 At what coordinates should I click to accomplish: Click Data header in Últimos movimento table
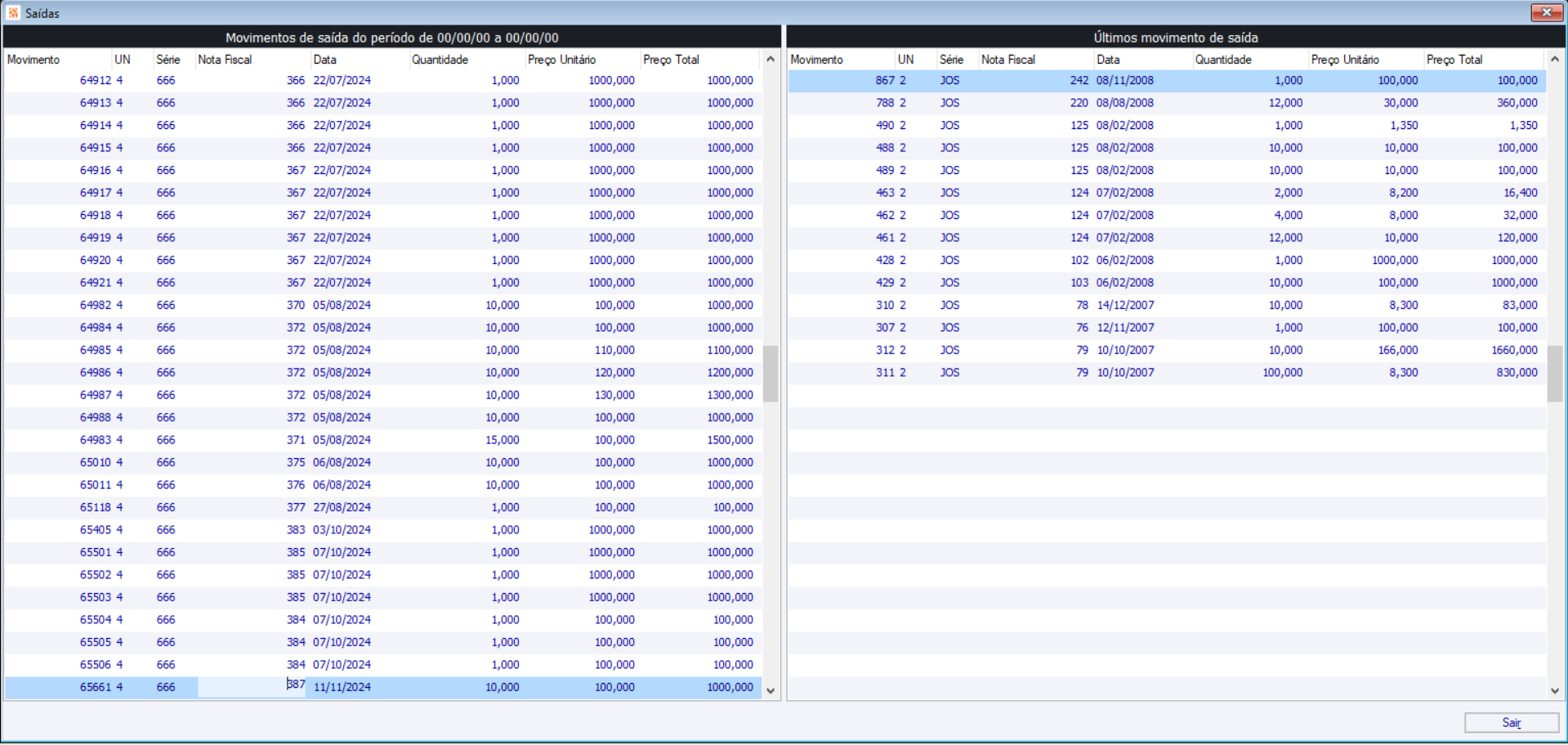click(1144, 60)
